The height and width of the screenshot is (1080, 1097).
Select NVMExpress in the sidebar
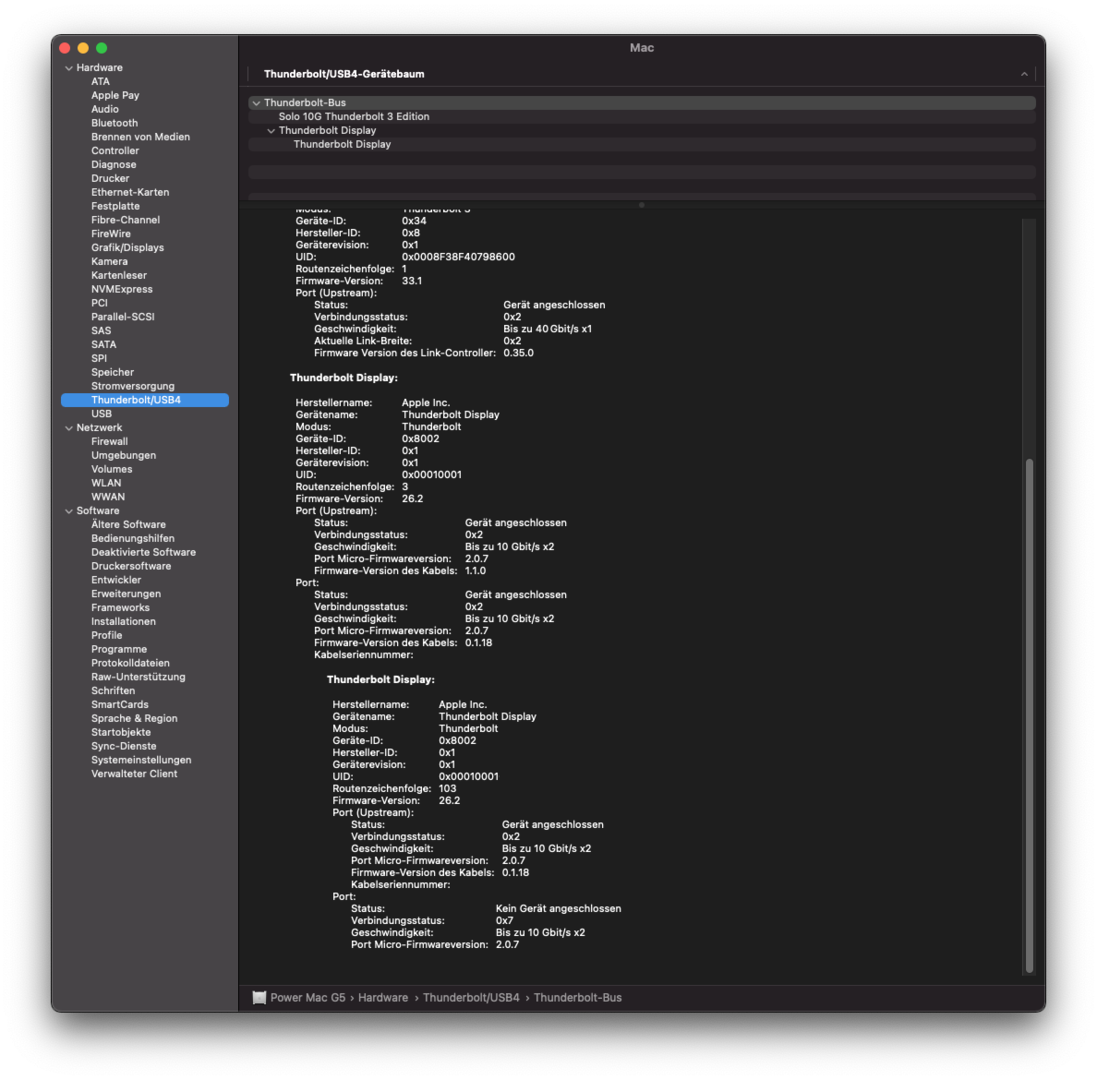click(x=122, y=289)
